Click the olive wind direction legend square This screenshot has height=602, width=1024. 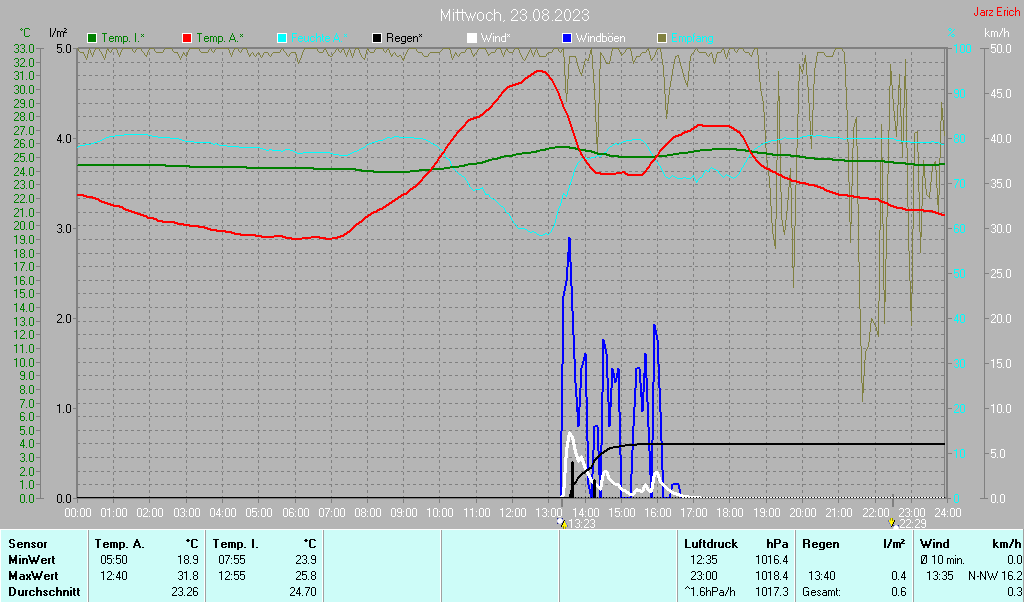click(x=662, y=38)
